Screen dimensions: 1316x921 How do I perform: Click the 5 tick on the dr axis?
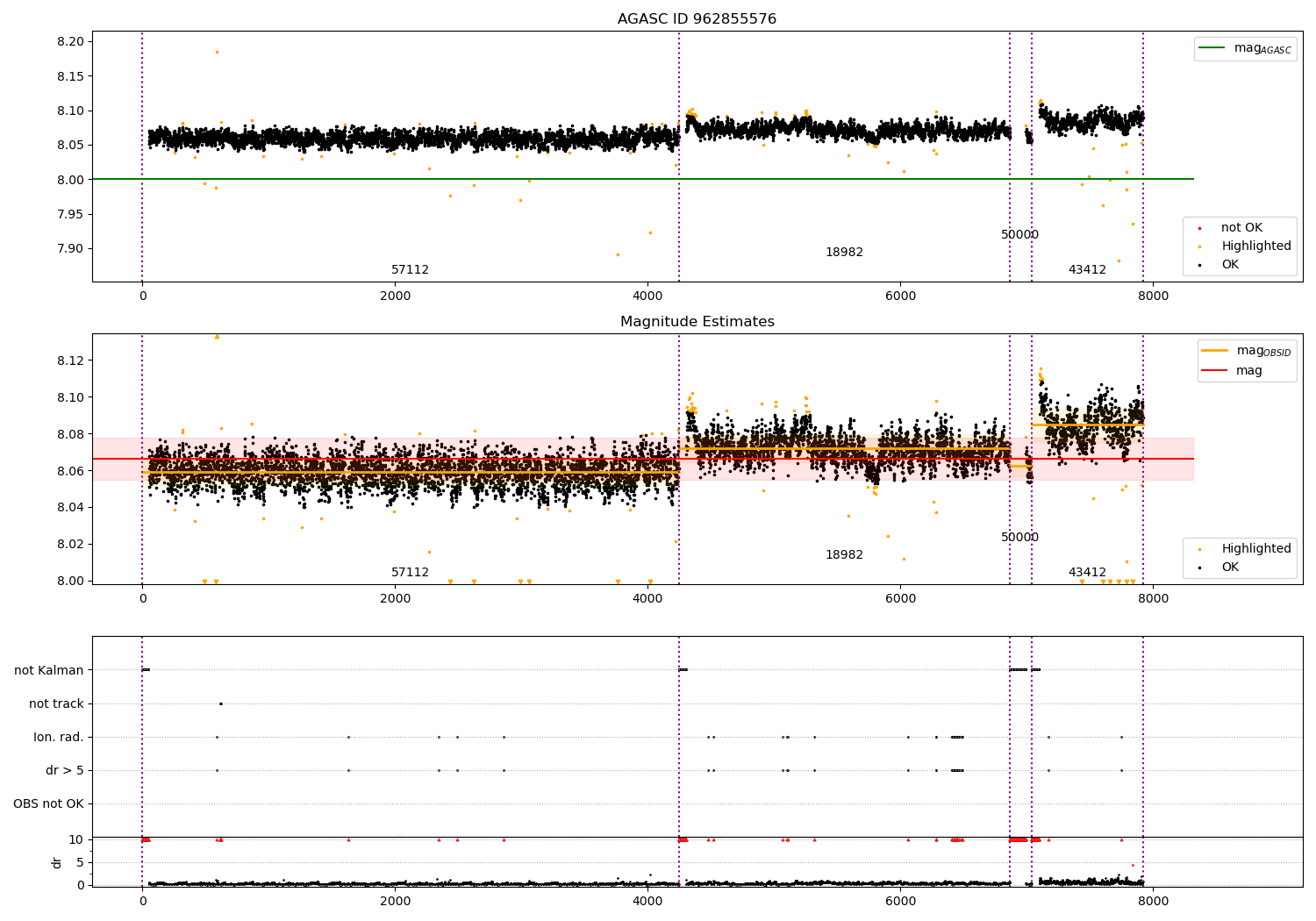(x=80, y=863)
